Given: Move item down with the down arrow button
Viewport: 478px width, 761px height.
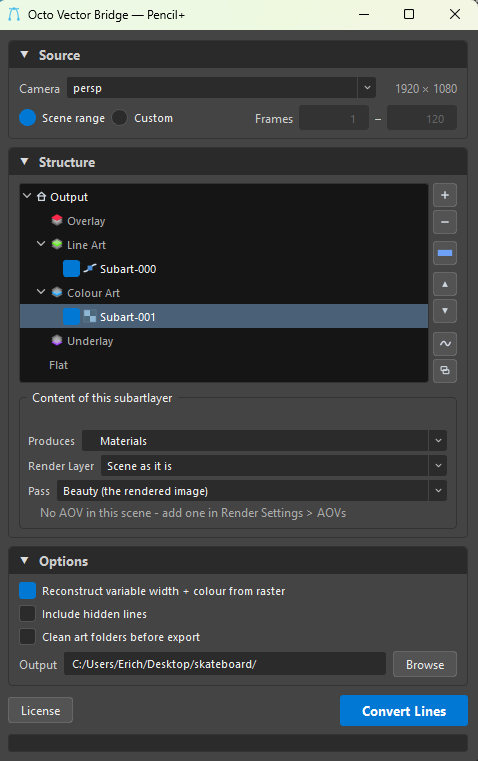Looking at the screenshot, I should coord(445,311).
